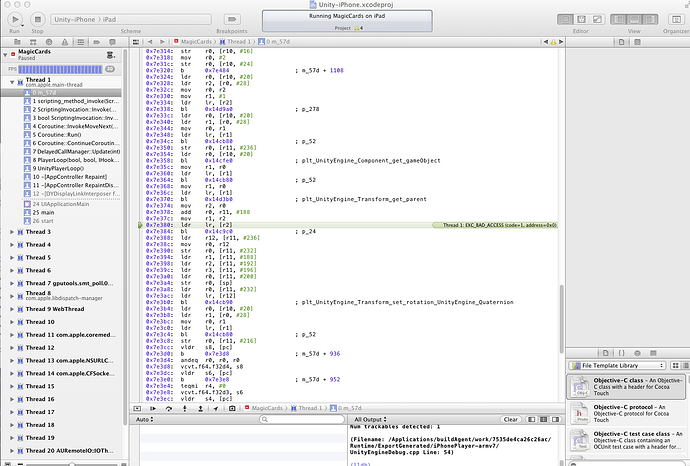The width and height of the screenshot is (690, 466).
Task: Toggle the Utilities pane visibility
Action: click(650, 19)
